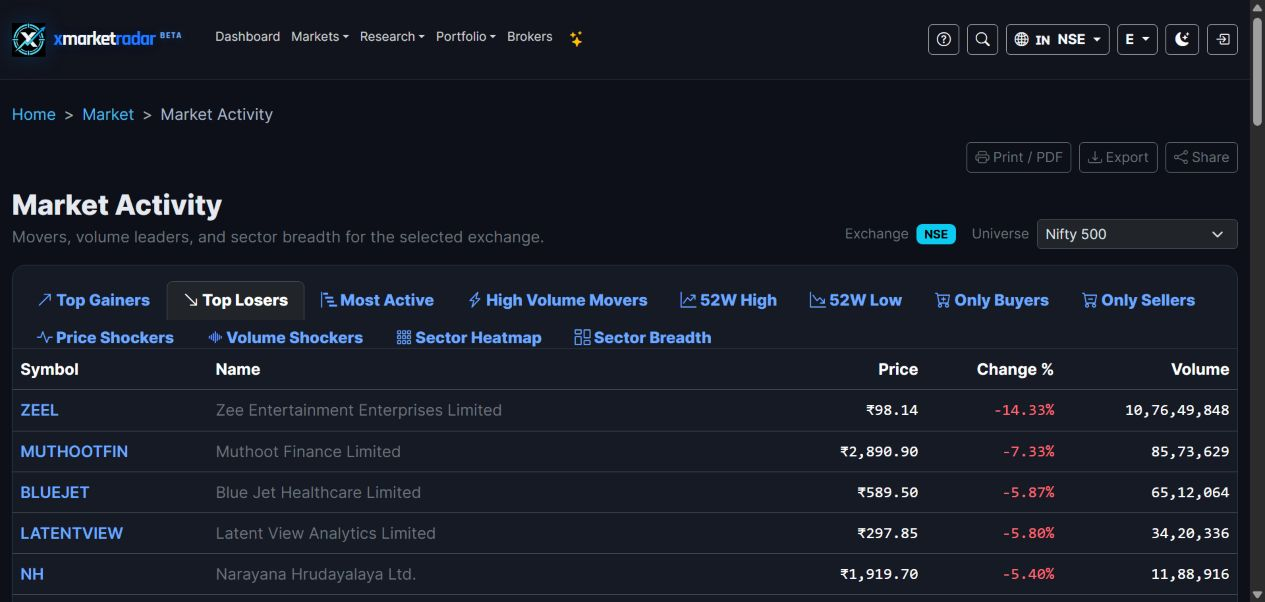Click the sparkle AI icon in navbar
The image size is (1265, 602).
(576, 38)
